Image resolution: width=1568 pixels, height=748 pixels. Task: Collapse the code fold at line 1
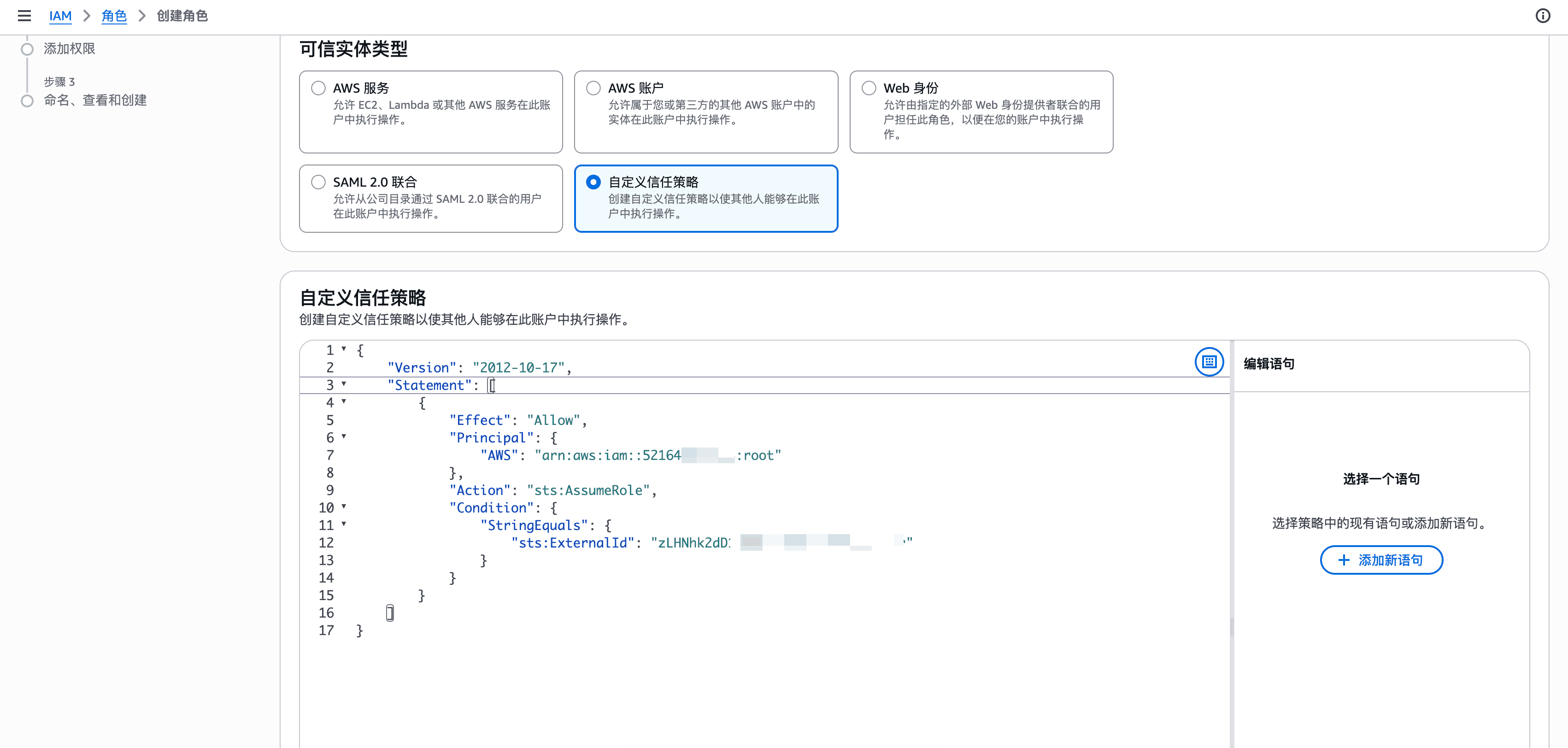[x=344, y=349]
